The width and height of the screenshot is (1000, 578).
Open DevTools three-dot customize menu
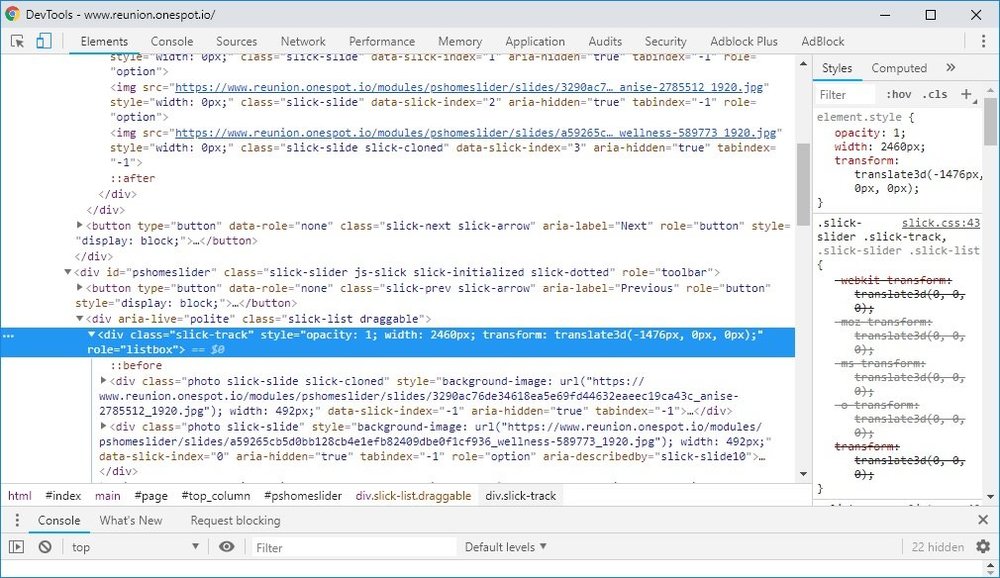point(983,41)
